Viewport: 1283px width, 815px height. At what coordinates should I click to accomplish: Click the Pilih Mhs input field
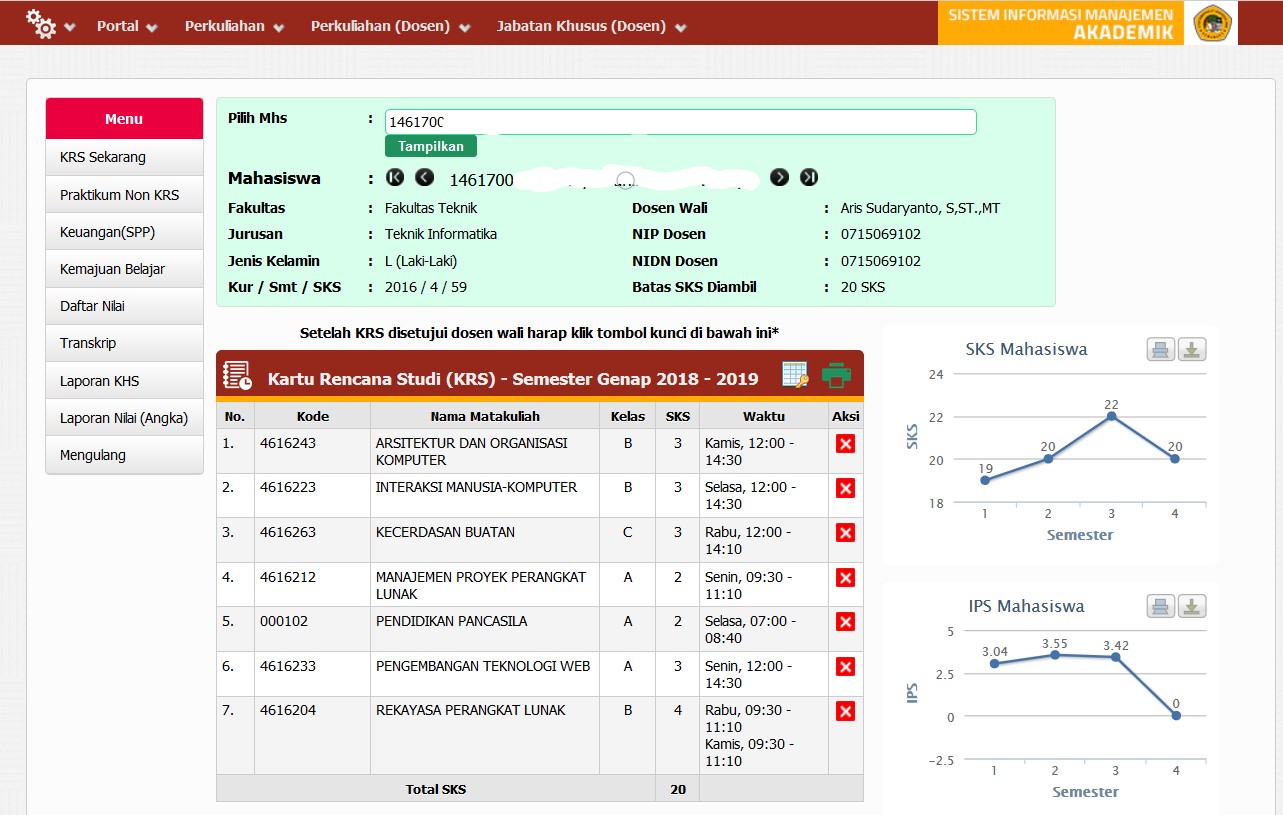[680, 122]
